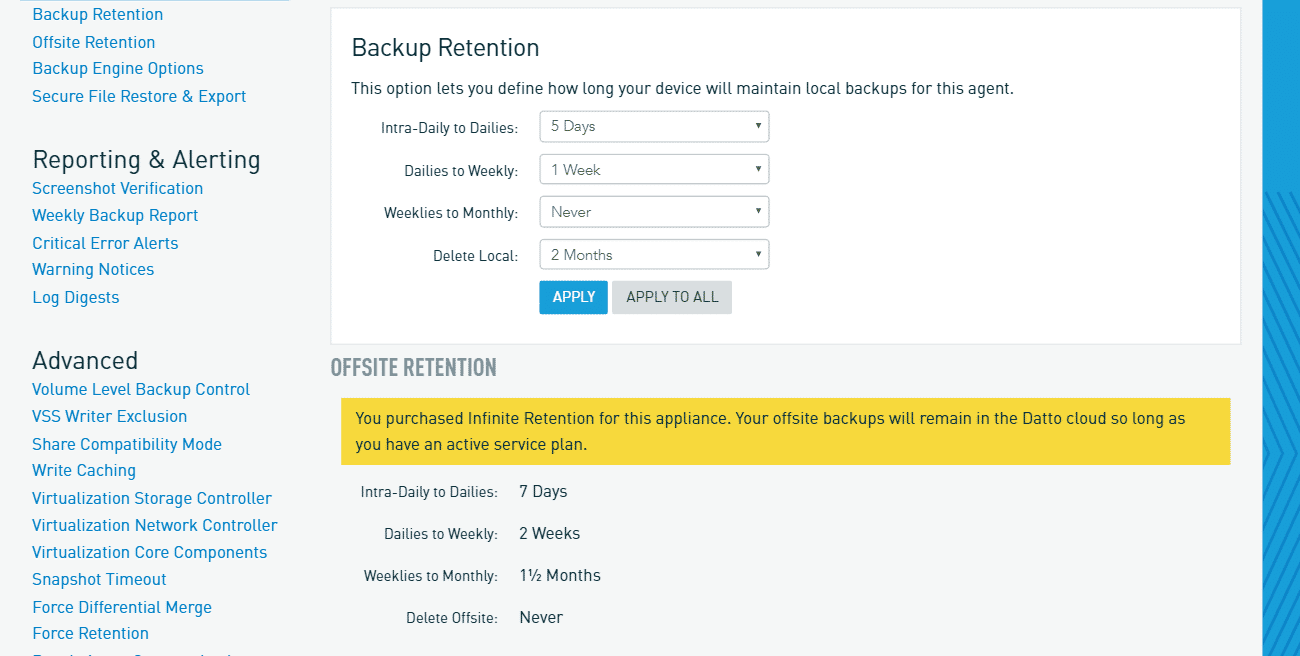This screenshot has height=656, width=1300.
Task: Open Offsite Retention in the sidebar
Action: tap(94, 42)
